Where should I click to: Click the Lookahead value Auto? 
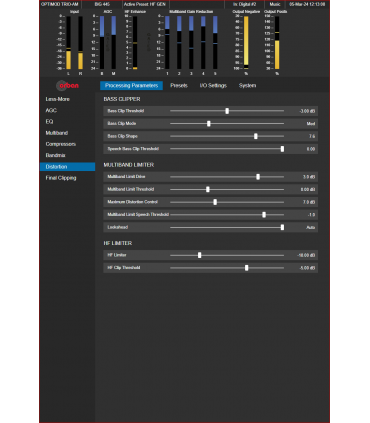(x=310, y=227)
